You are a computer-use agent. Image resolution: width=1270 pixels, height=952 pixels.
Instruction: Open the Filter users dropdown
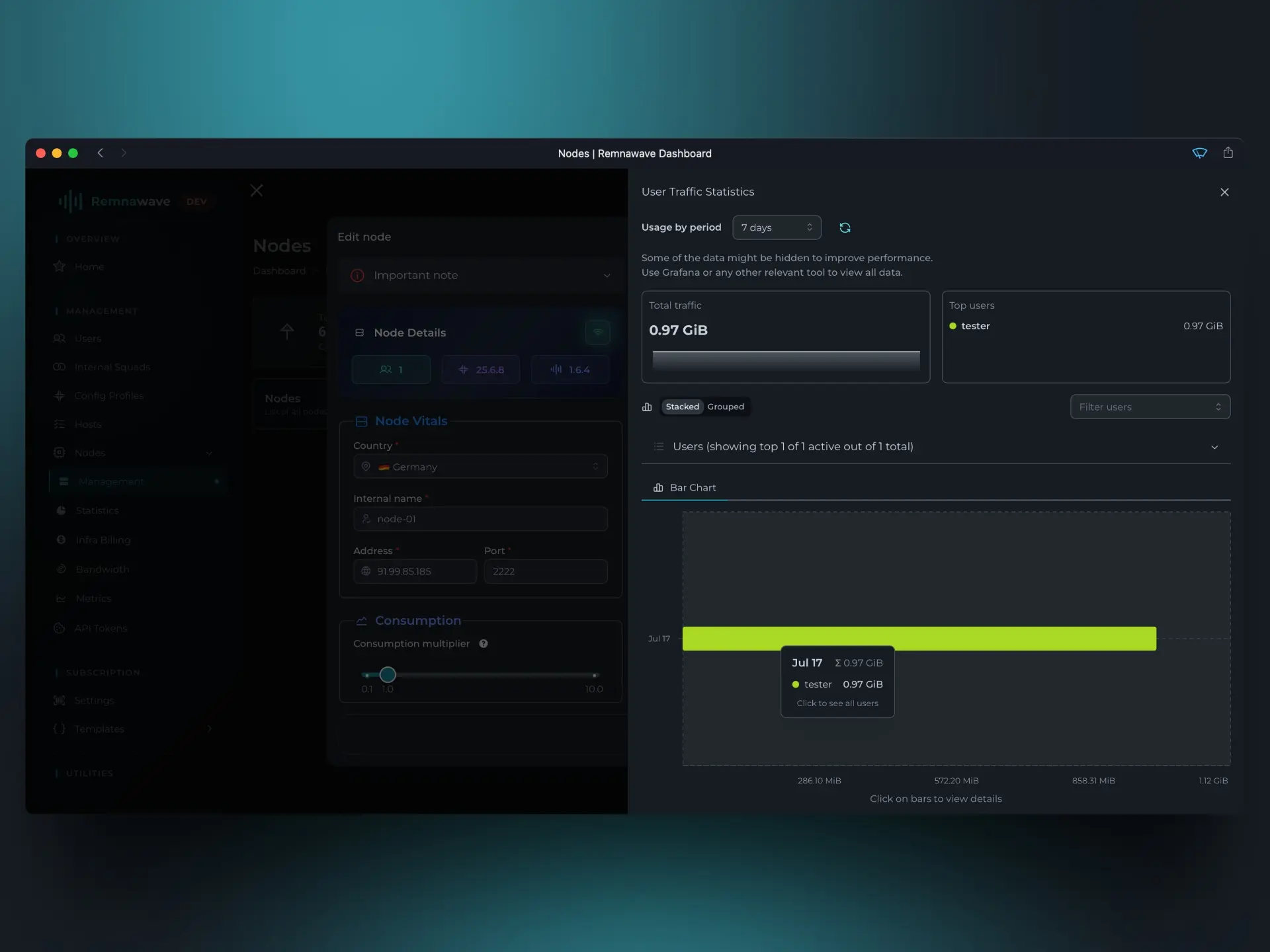1150,407
